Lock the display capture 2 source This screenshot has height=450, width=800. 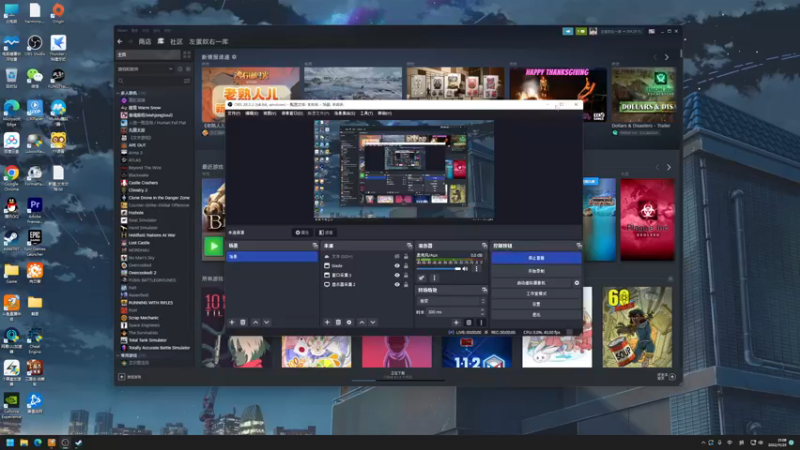coord(406,284)
